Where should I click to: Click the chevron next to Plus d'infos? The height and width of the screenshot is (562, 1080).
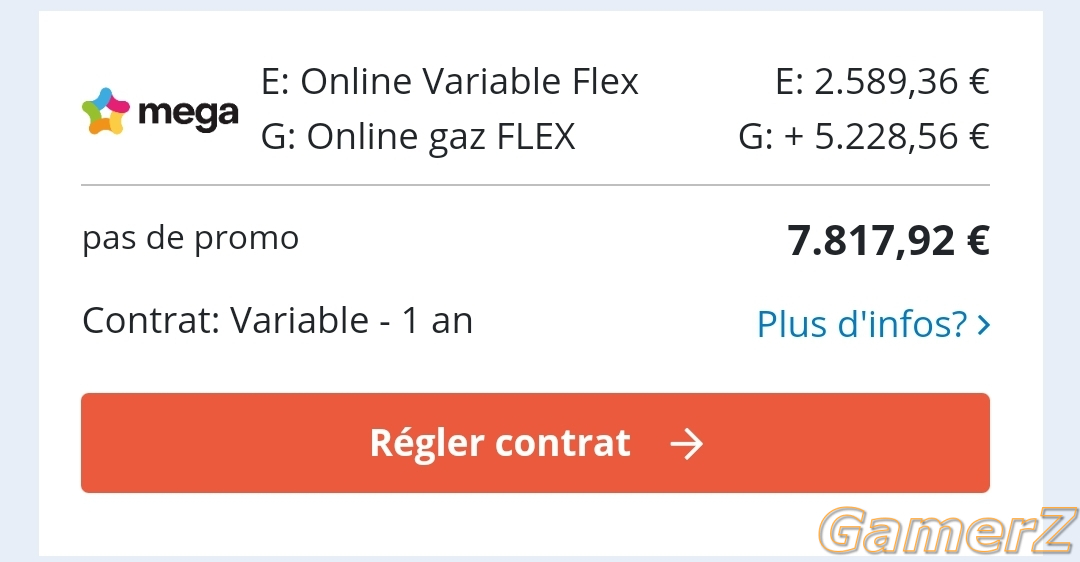tap(984, 324)
